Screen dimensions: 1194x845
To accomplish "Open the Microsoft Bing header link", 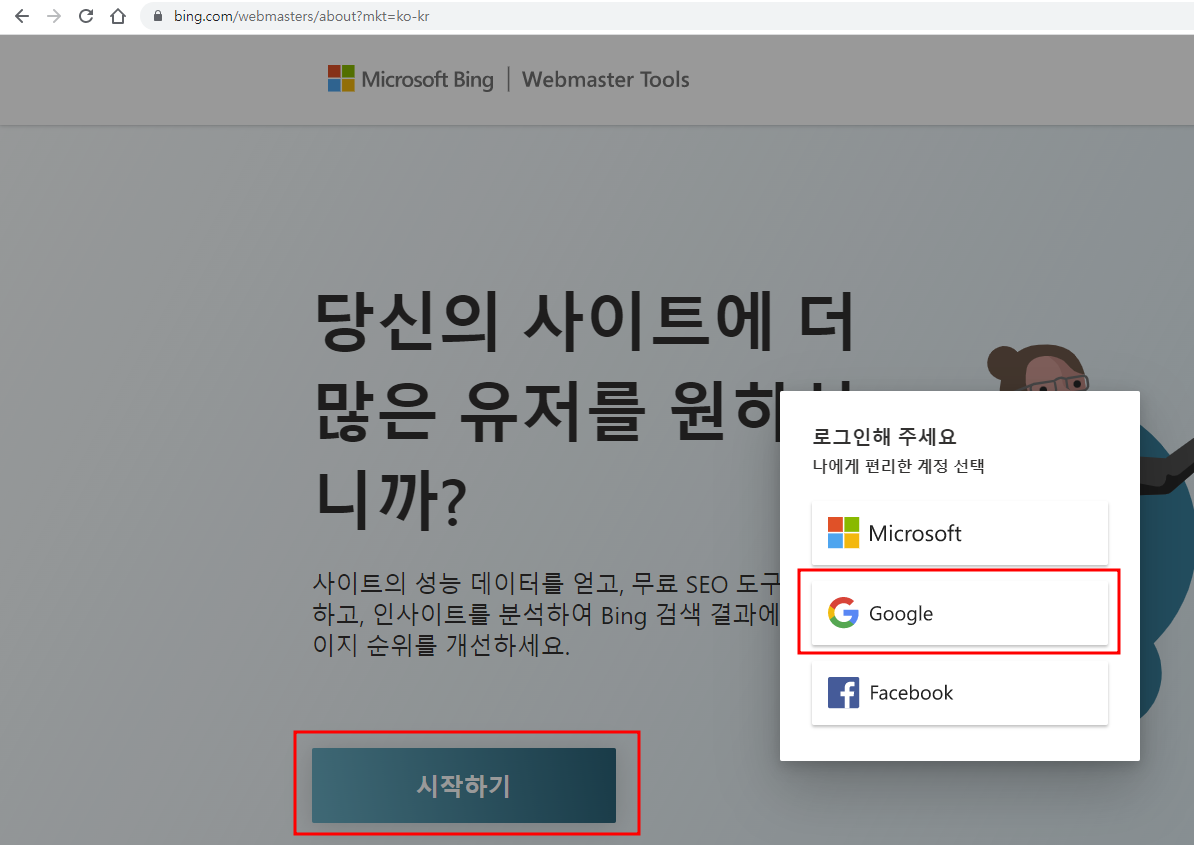I will click(x=427, y=79).
